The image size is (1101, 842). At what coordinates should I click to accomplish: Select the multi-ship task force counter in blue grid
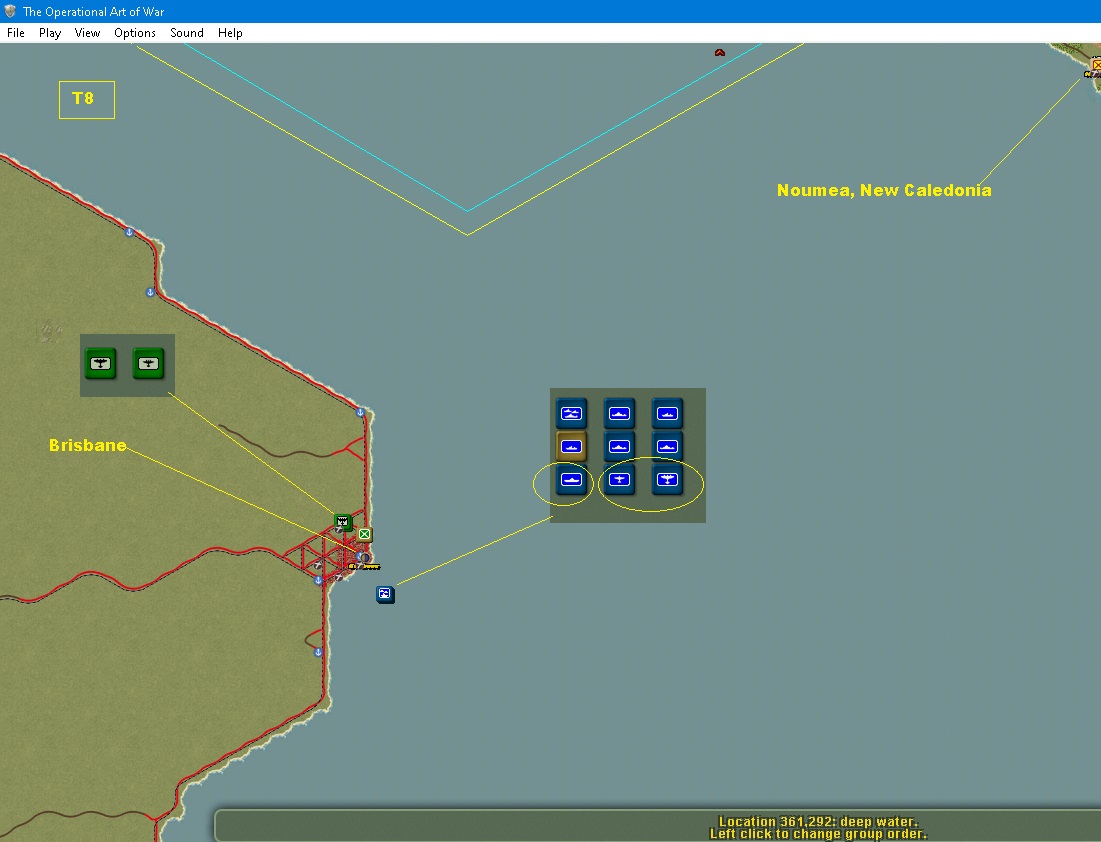571,414
